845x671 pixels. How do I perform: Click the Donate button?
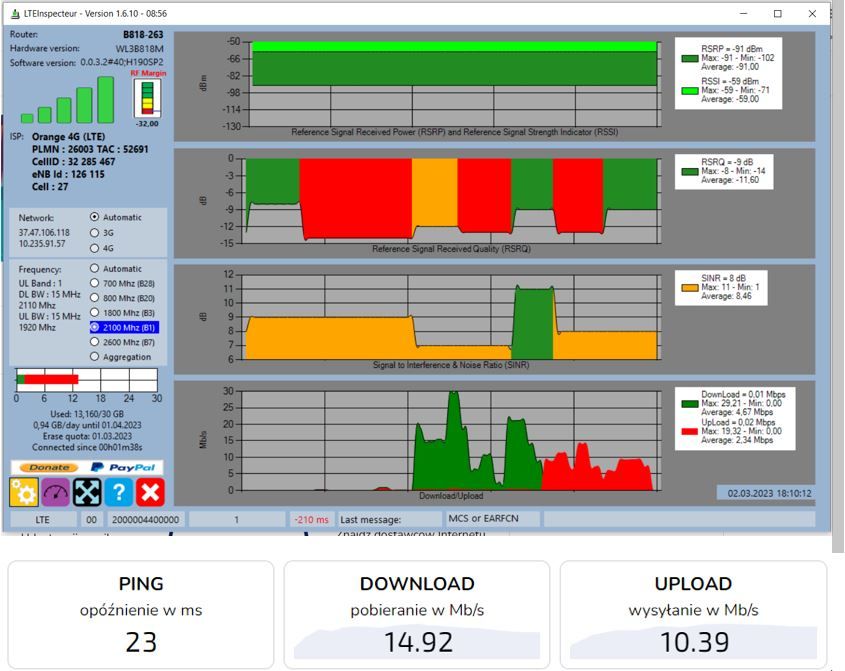49,467
